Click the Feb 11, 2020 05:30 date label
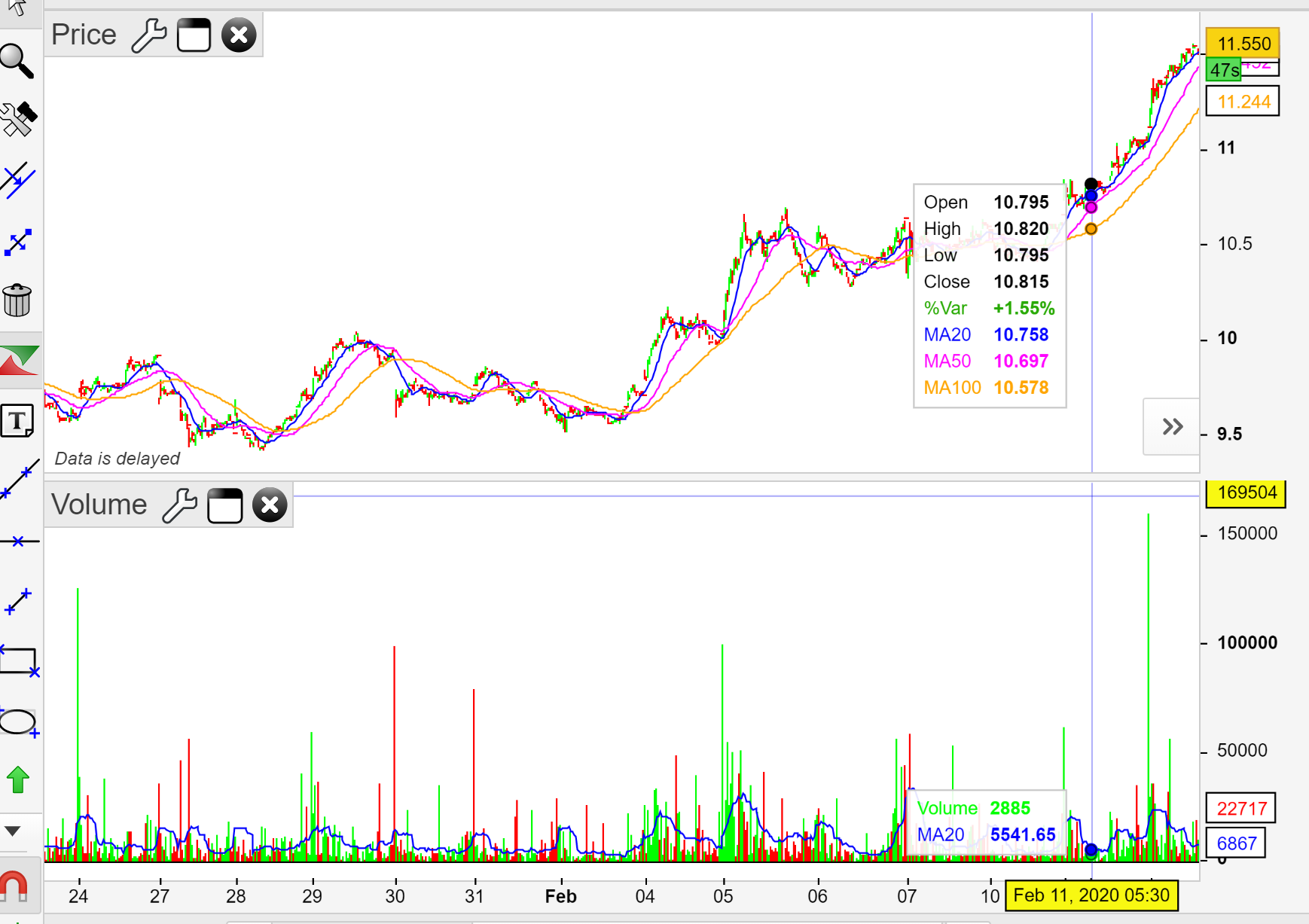This screenshot has width=1309, height=924. point(1091,895)
